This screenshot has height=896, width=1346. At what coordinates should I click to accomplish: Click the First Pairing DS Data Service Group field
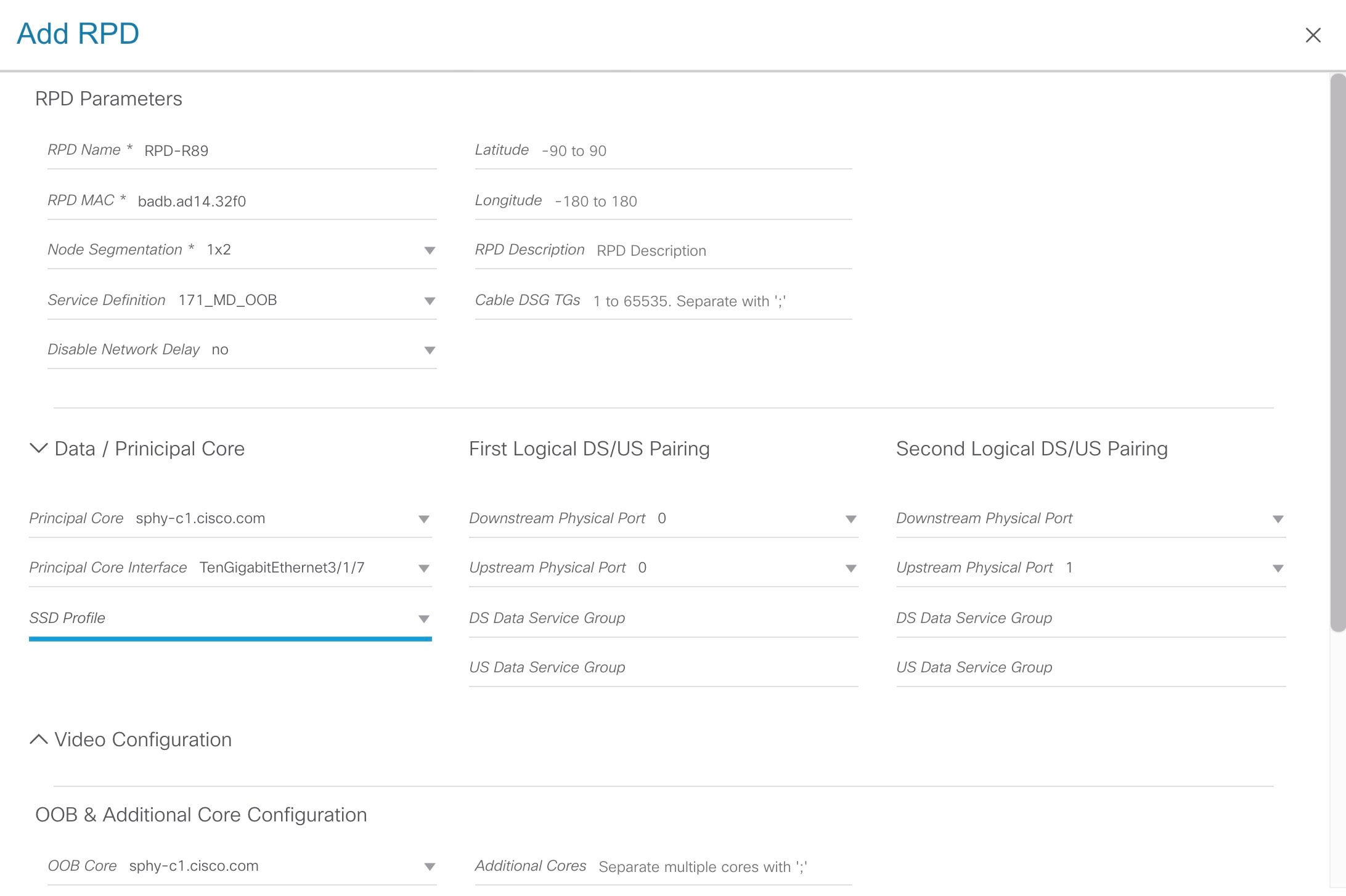663,618
